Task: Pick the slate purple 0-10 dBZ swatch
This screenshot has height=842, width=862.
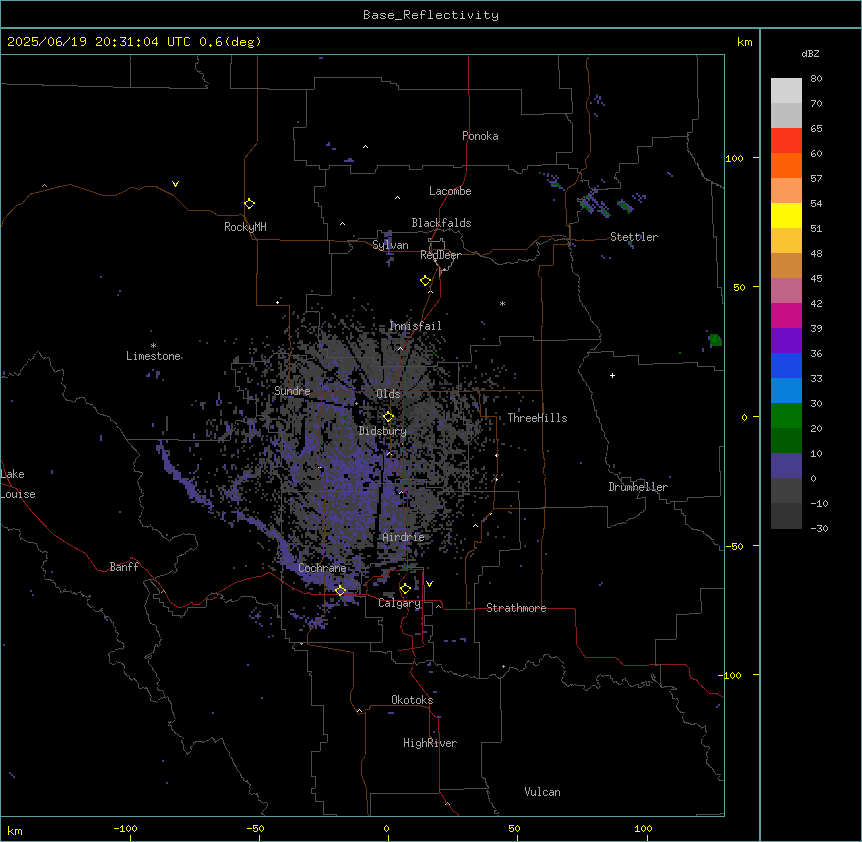Action: 786,466
